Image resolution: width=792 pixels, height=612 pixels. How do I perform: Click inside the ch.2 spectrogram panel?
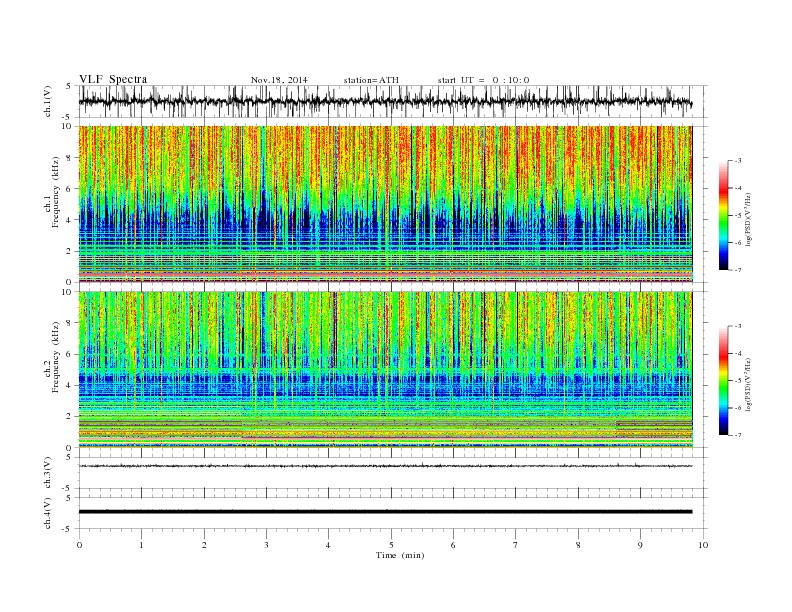point(385,369)
